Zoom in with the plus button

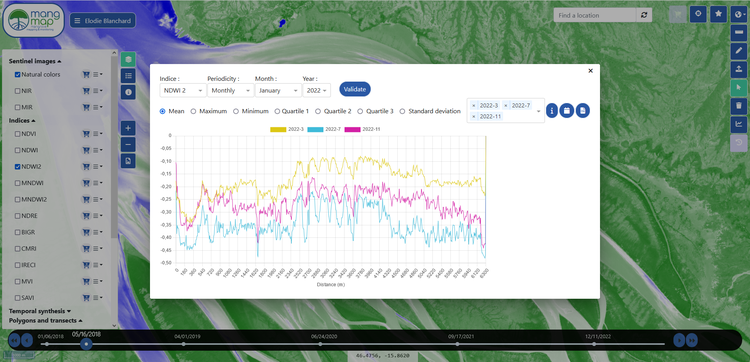[x=128, y=128]
